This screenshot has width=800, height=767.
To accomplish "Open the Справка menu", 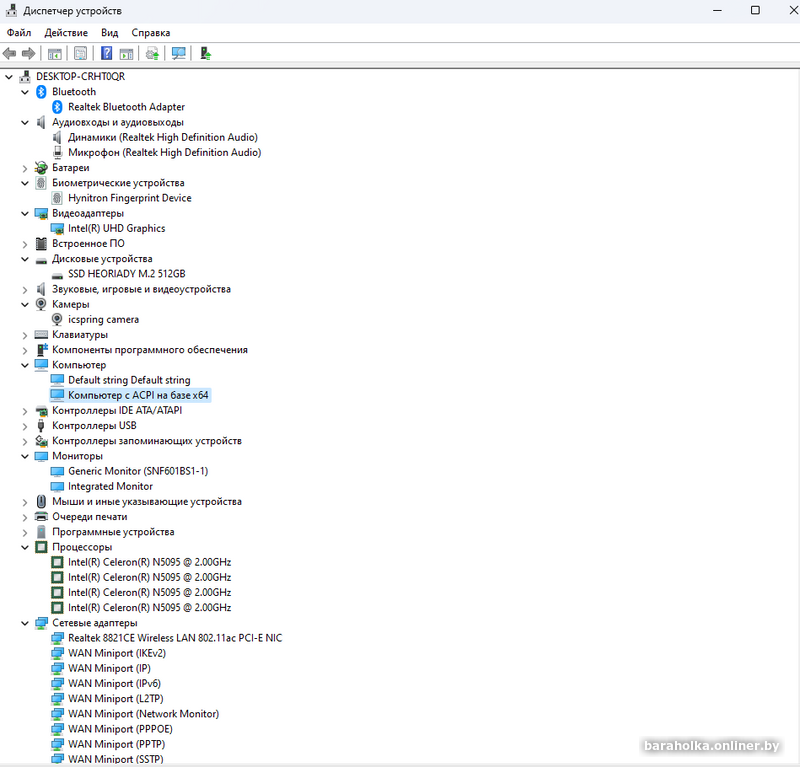I will click(151, 33).
